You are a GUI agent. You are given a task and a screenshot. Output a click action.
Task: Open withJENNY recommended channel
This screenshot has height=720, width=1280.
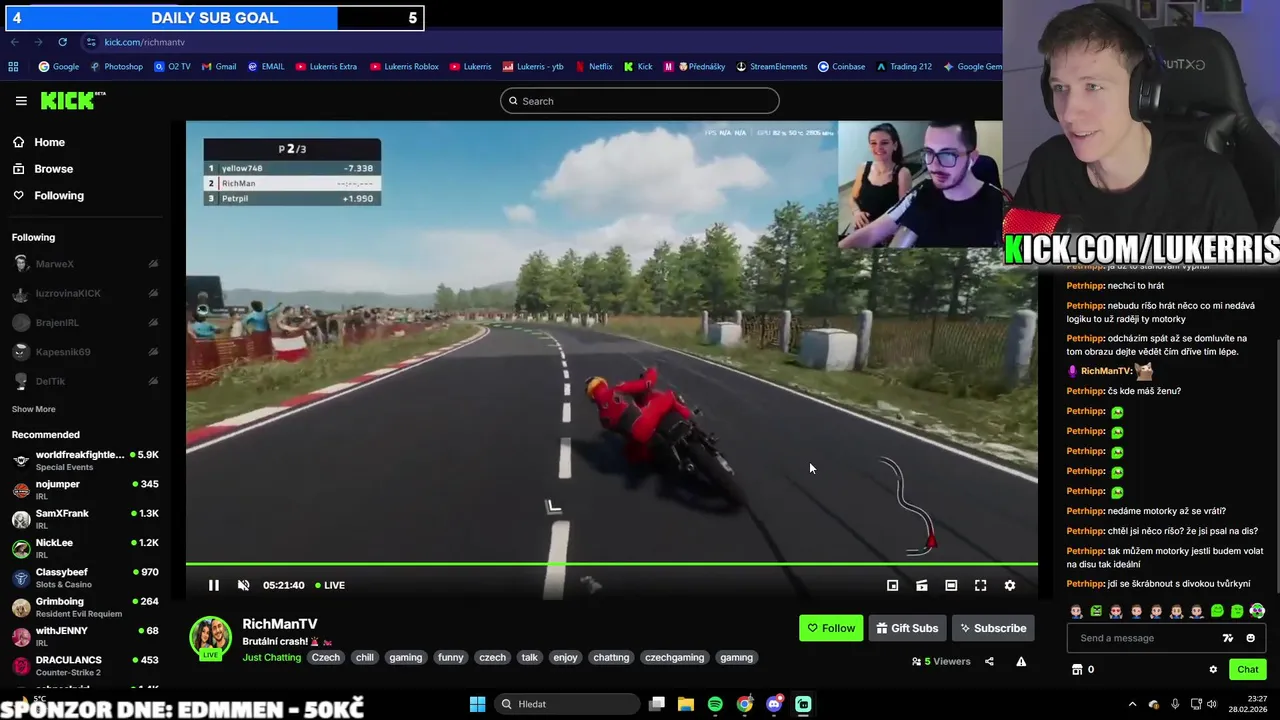85,636
